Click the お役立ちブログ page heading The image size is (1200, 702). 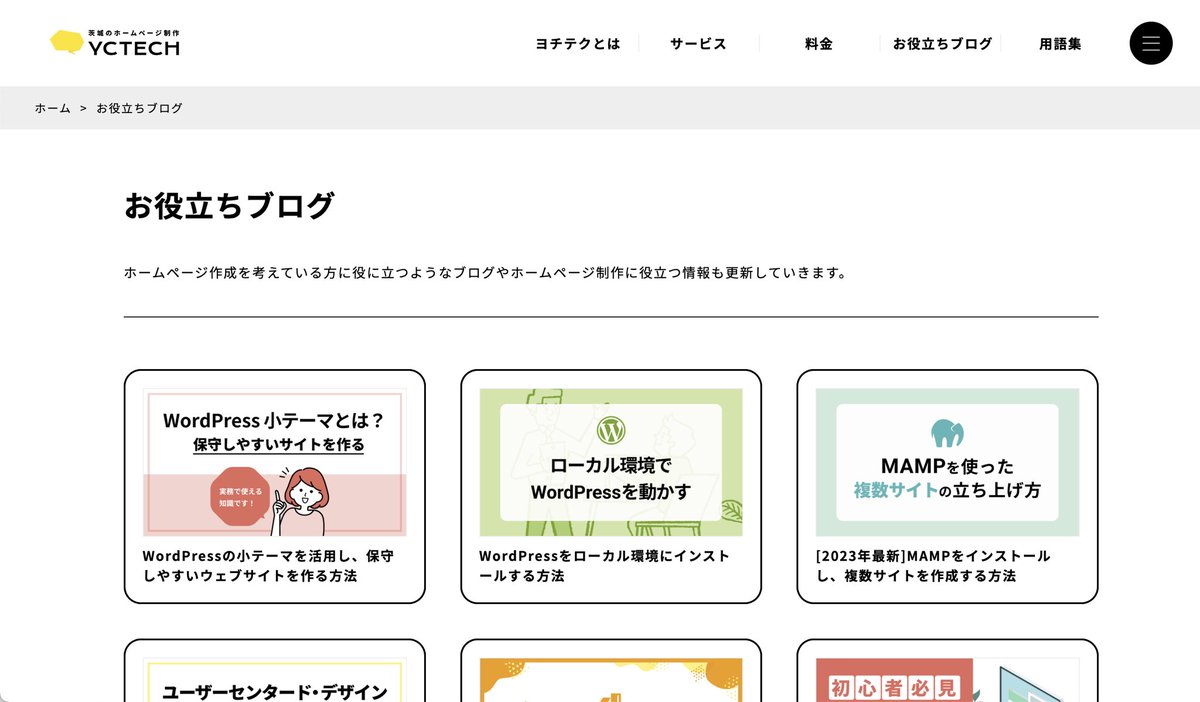229,205
